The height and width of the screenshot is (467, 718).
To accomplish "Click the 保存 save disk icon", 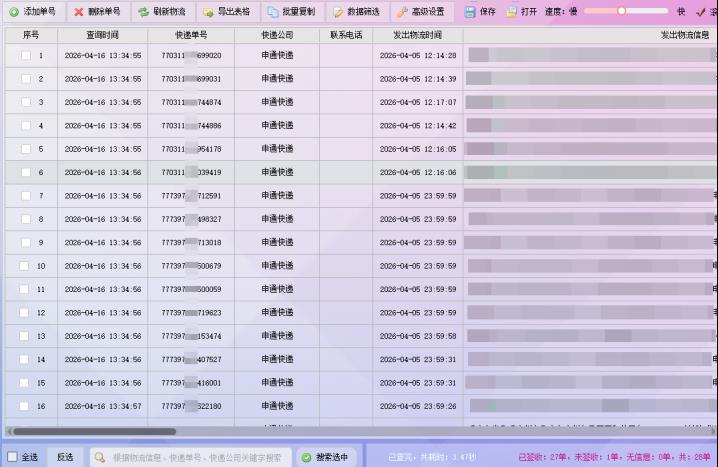I will [x=470, y=12].
